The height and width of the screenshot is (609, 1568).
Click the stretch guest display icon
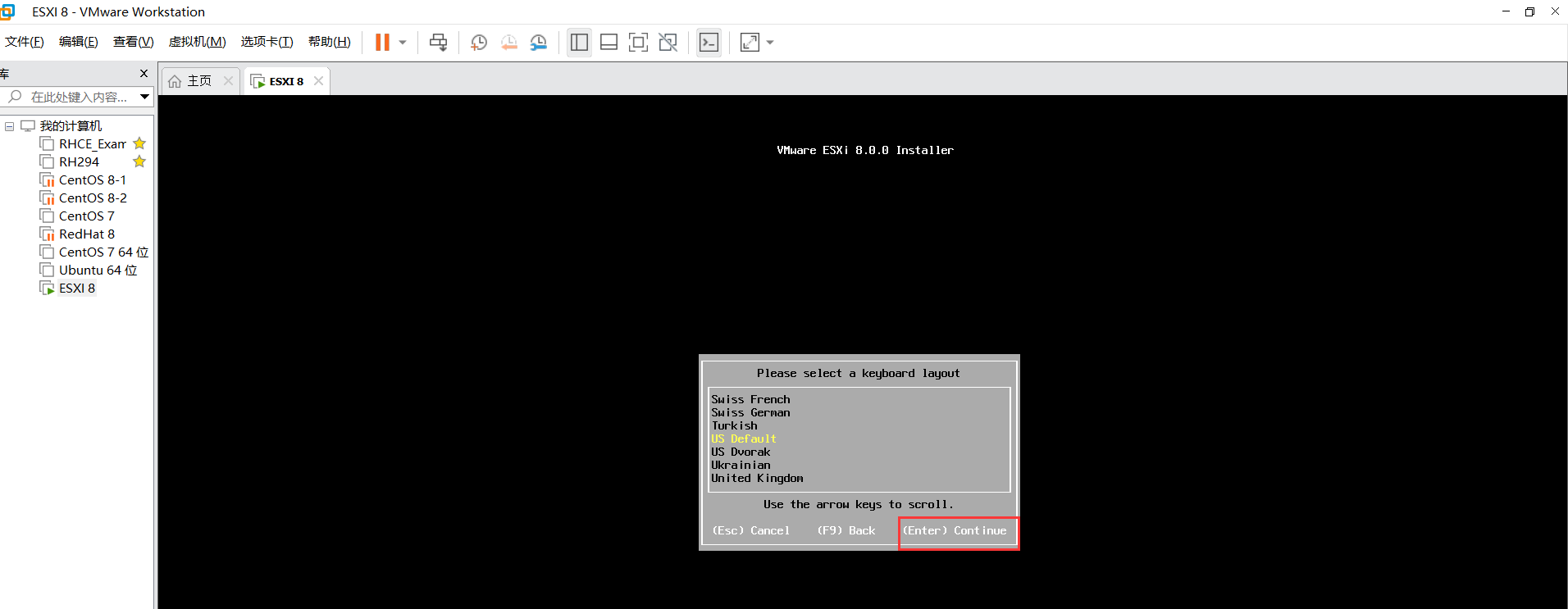pyautogui.click(x=750, y=42)
